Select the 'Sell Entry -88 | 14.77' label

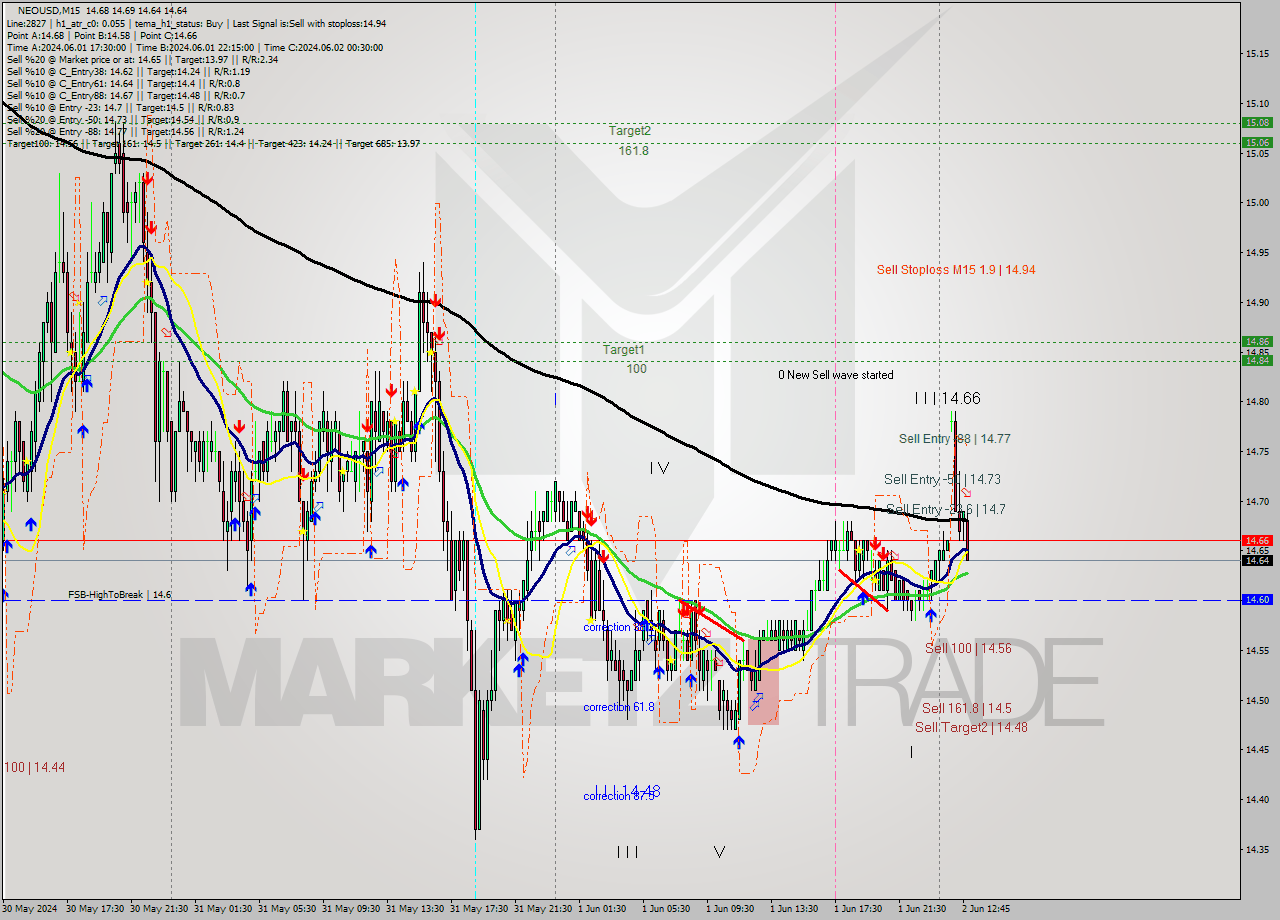954,438
